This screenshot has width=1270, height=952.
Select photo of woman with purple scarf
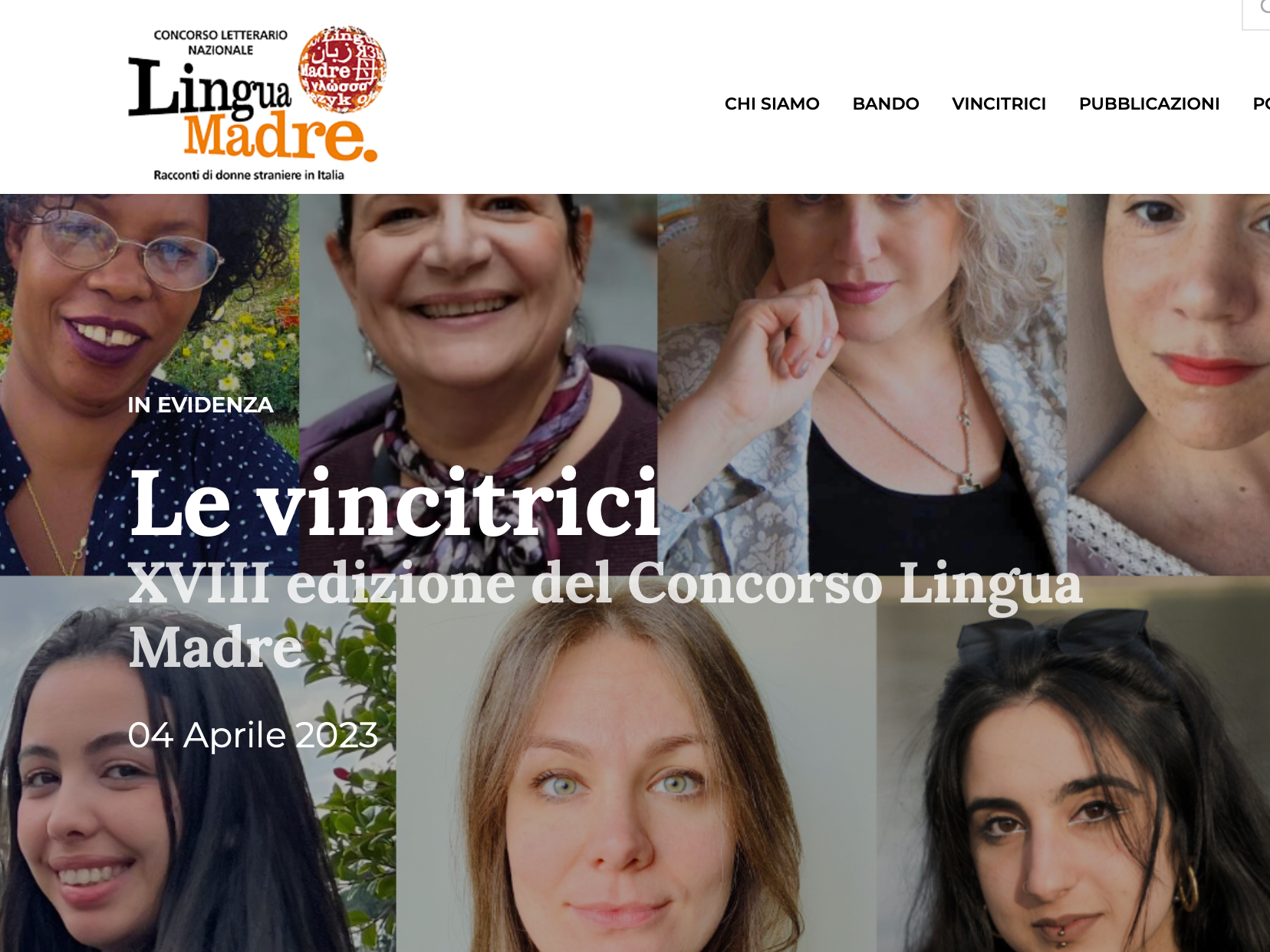(478, 384)
